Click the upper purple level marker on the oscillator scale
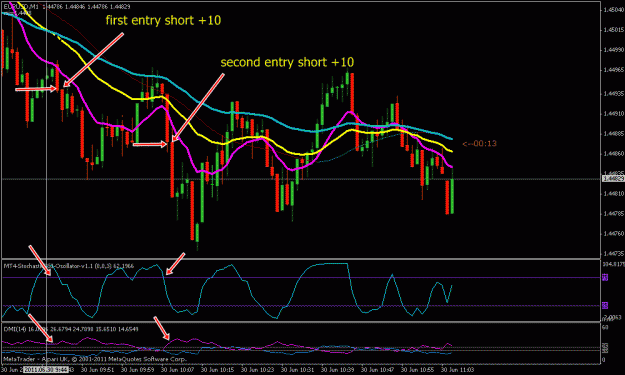Viewport: 625px width, 375px height. (605, 277)
